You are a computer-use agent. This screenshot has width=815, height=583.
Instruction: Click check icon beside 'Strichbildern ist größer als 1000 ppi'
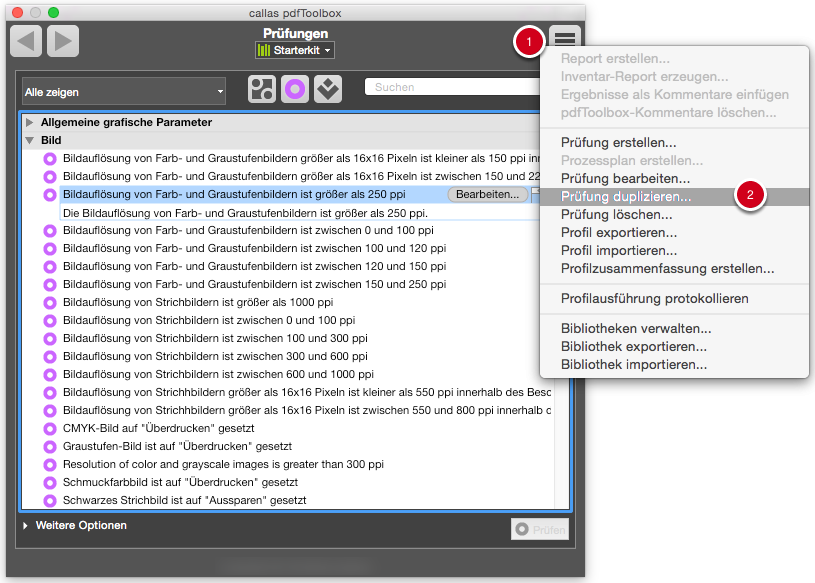50,303
